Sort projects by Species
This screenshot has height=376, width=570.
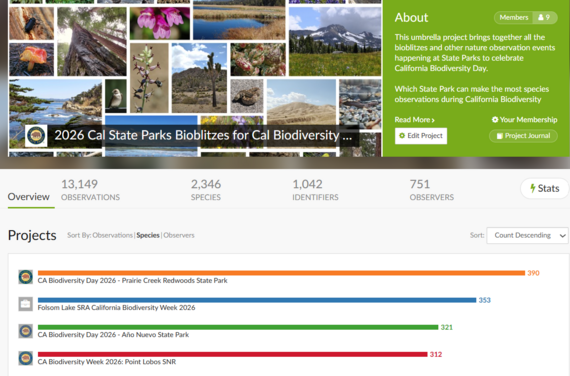coord(148,235)
